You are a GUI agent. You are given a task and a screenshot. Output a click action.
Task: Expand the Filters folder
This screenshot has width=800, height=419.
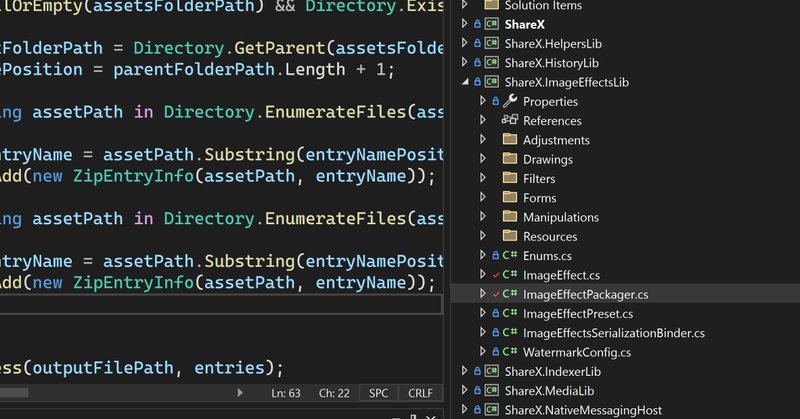[483, 178]
